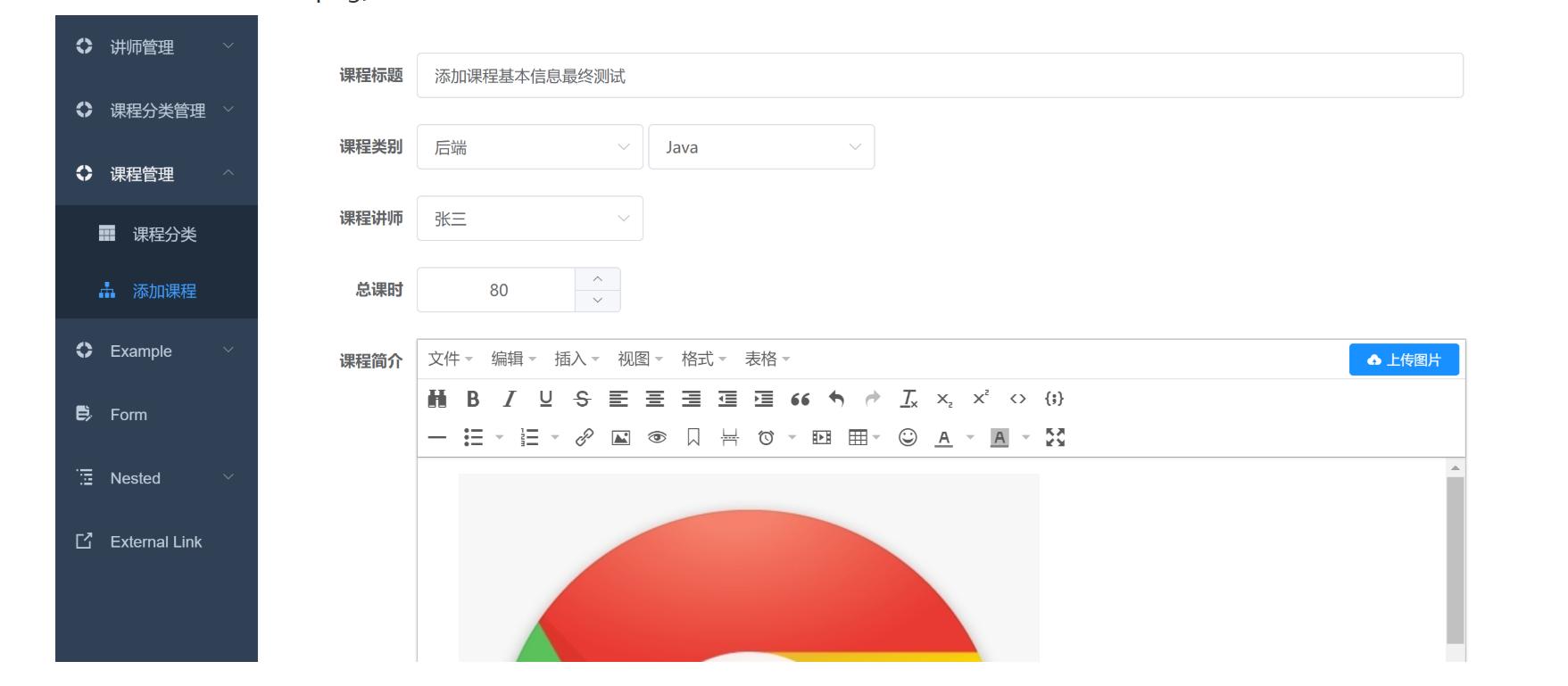The width and height of the screenshot is (1568, 686).
Task: Insert media video
Action: point(821,437)
